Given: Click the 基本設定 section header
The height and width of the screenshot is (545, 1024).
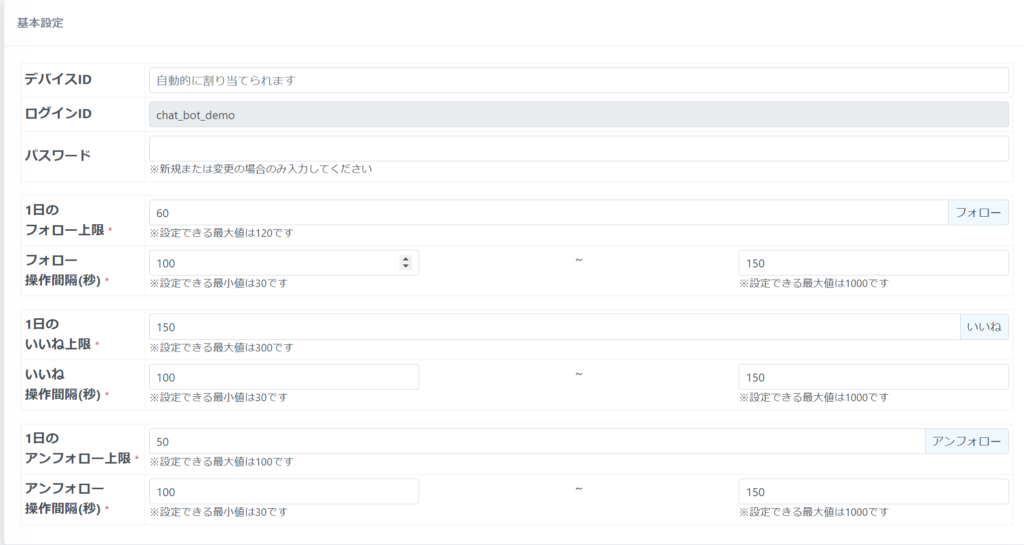Looking at the screenshot, I should click(40, 22).
